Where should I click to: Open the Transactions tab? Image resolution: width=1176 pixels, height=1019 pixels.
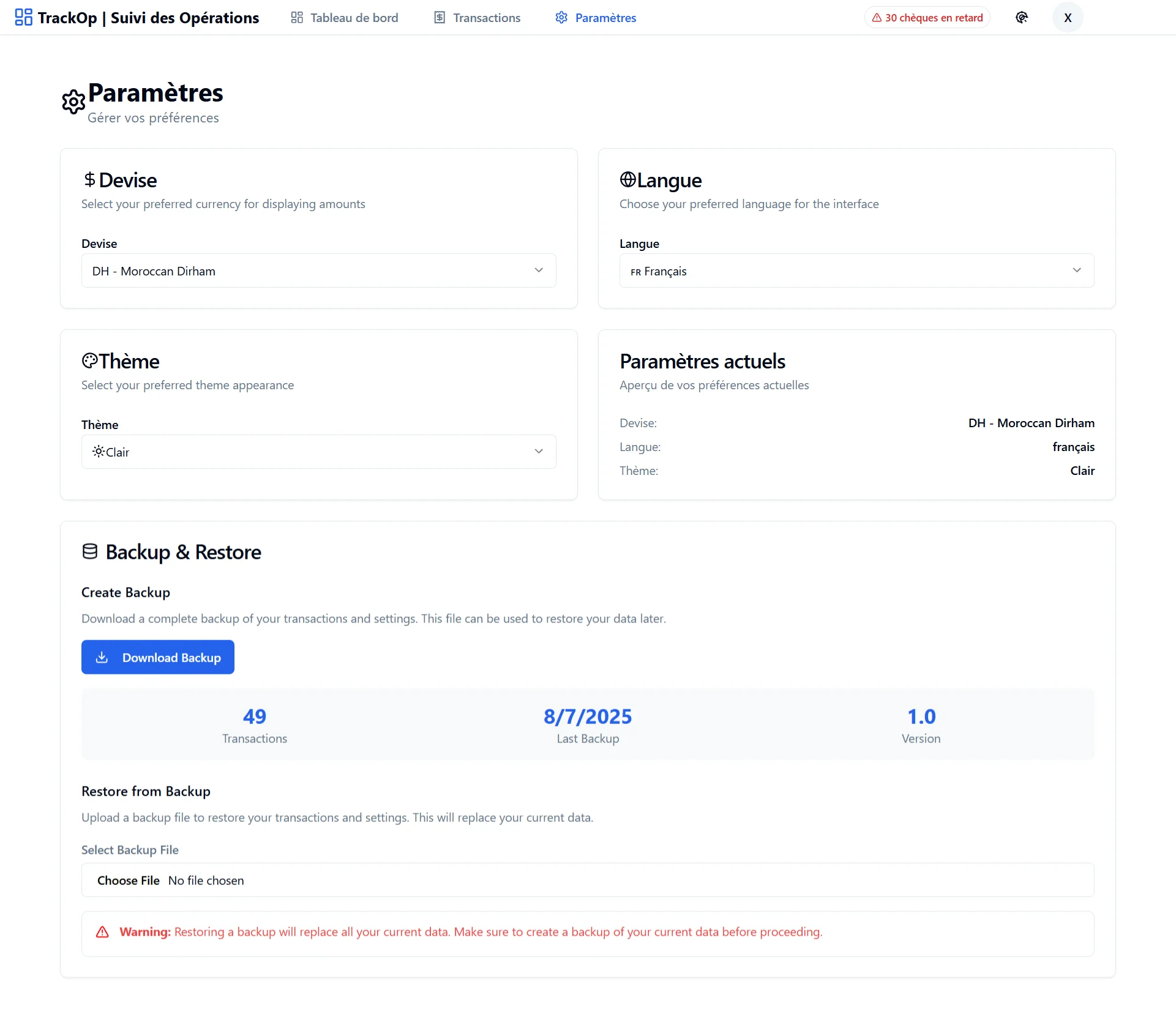pyautogui.click(x=477, y=18)
